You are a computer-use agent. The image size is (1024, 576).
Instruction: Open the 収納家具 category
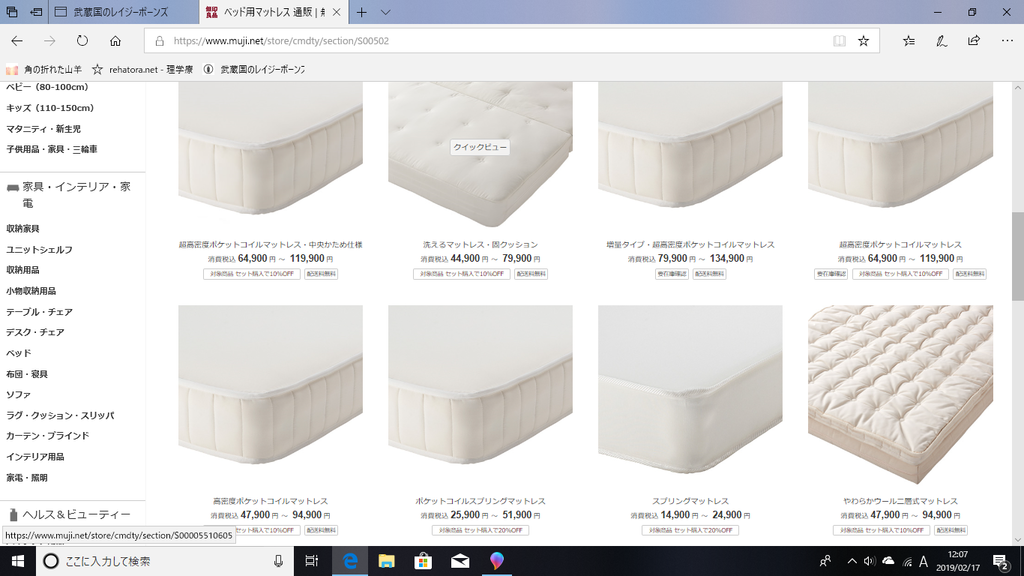tap(23, 229)
